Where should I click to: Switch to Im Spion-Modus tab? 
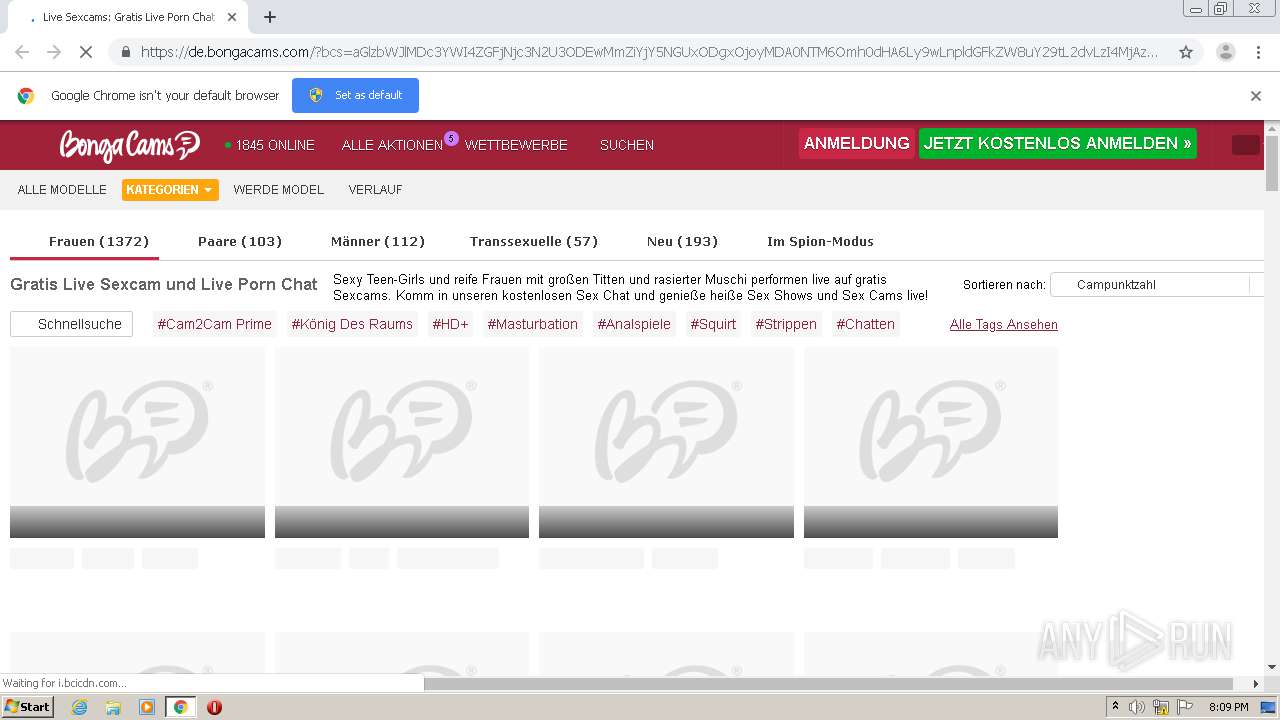(820, 241)
